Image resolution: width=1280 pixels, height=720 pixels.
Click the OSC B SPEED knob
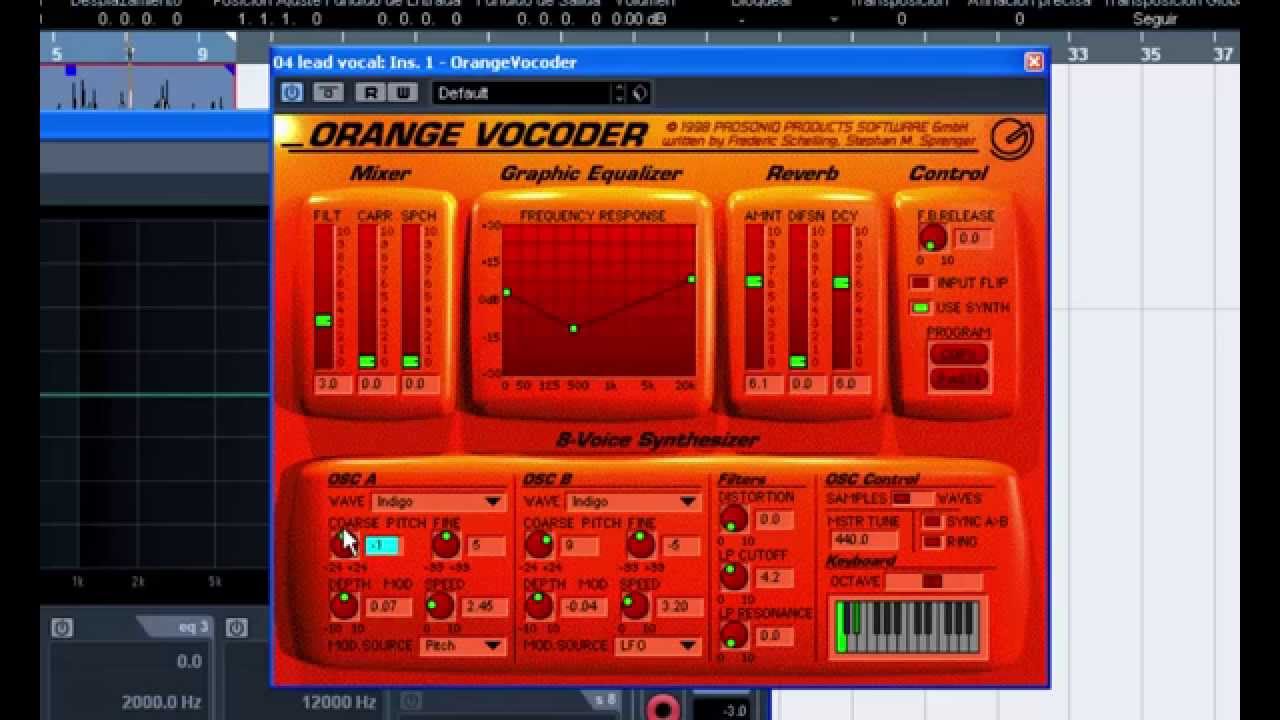tap(635, 605)
